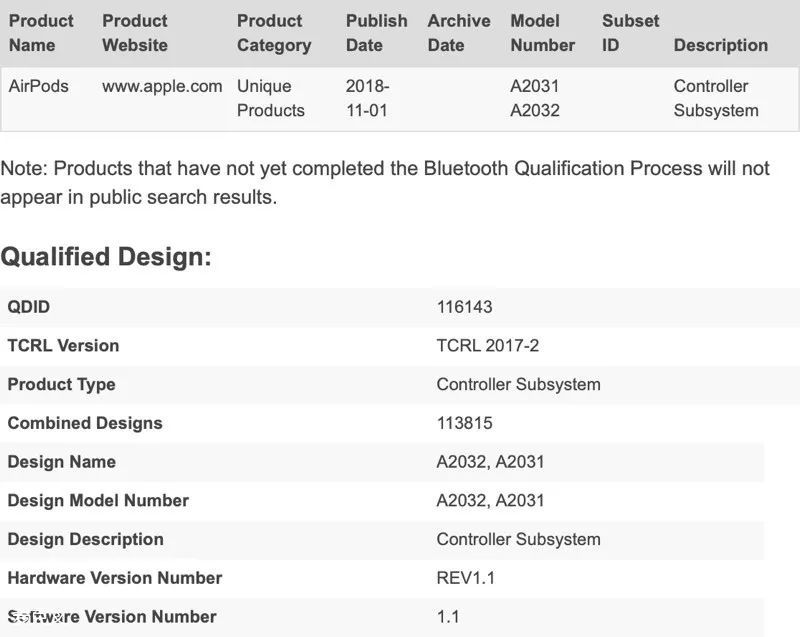Click the Unique Products category cell
The height and width of the screenshot is (637, 800).
[x=270, y=98]
